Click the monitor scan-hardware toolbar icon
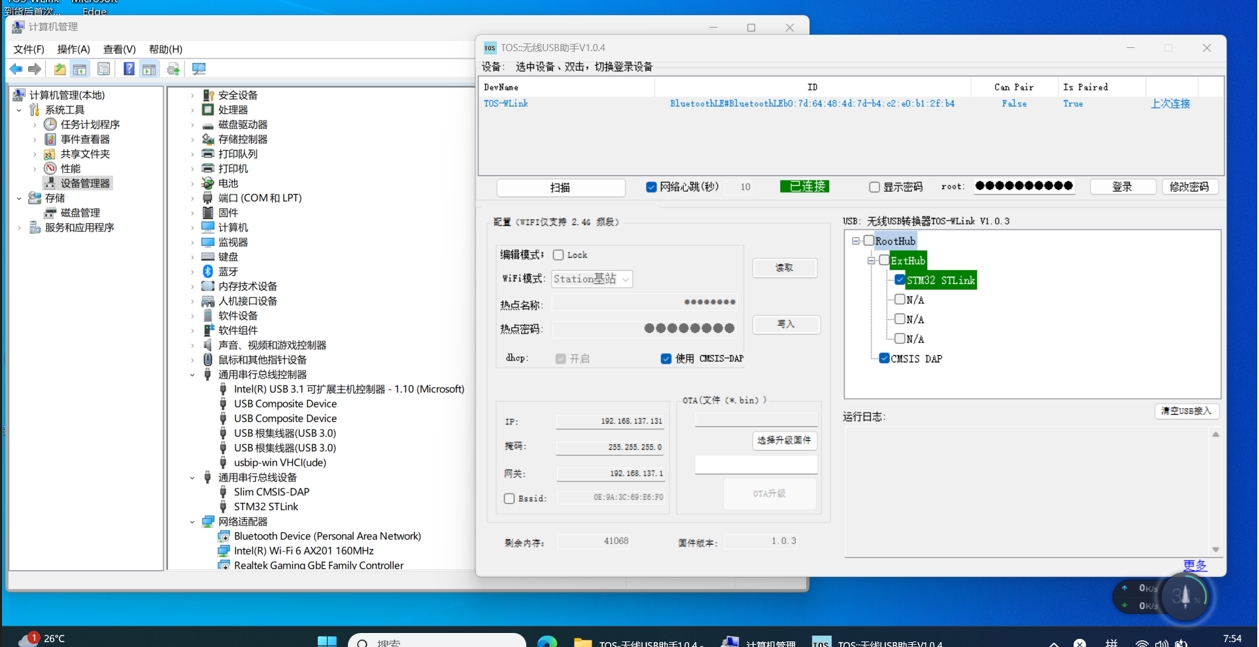Screen dimensions: 1259x647 [x=199, y=69]
